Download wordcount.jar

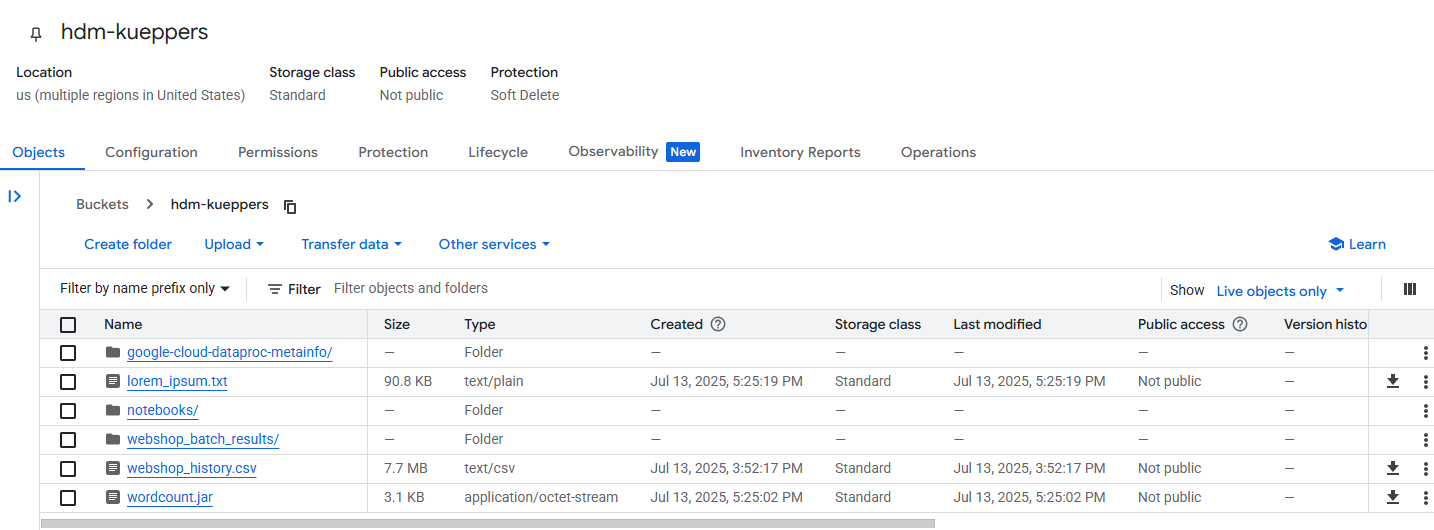pyautogui.click(x=1393, y=497)
